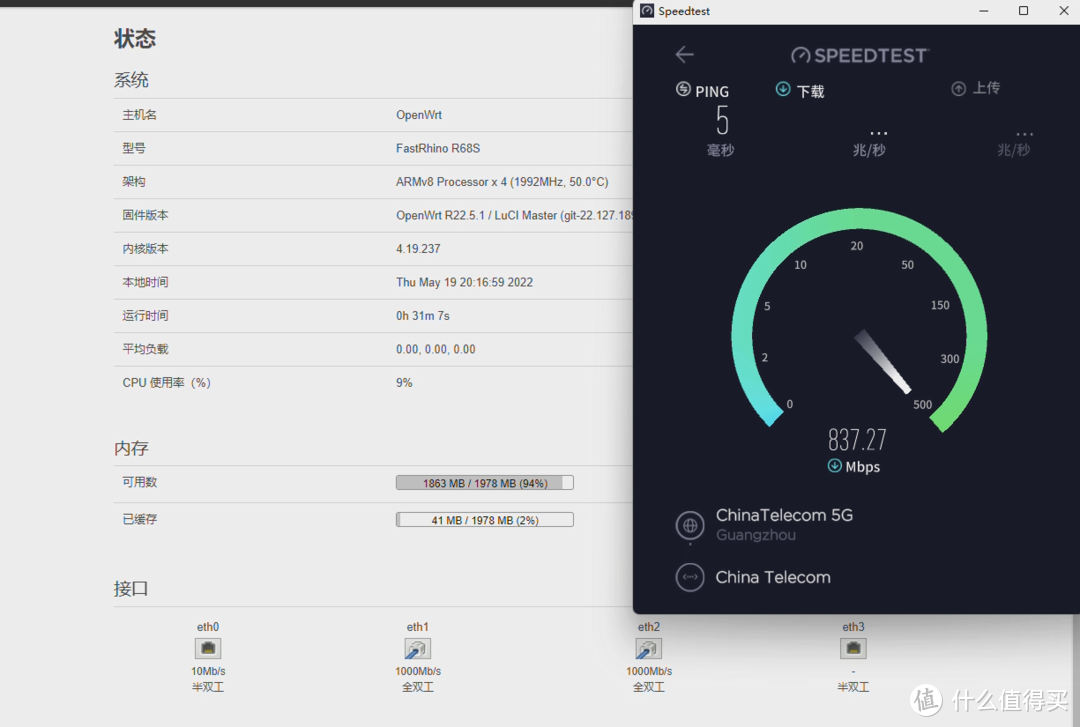The height and width of the screenshot is (727, 1080).
Task: Click the 运行时间 row label
Action: [x=145, y=316]
